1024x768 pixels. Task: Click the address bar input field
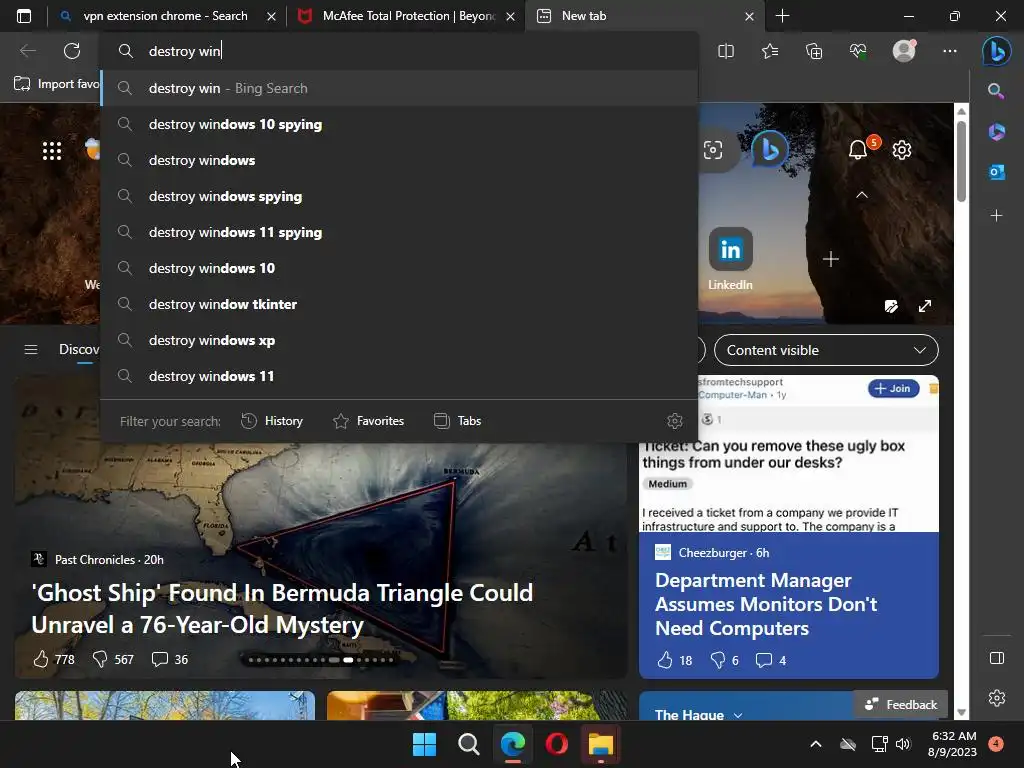[x=399, y=51]
